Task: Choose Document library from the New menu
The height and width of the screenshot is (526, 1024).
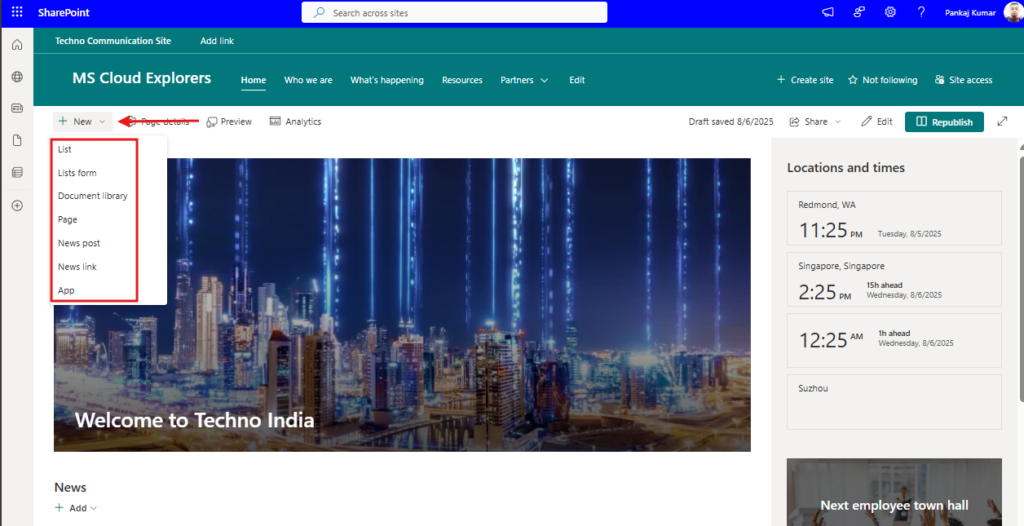Action: click(94, 196)
